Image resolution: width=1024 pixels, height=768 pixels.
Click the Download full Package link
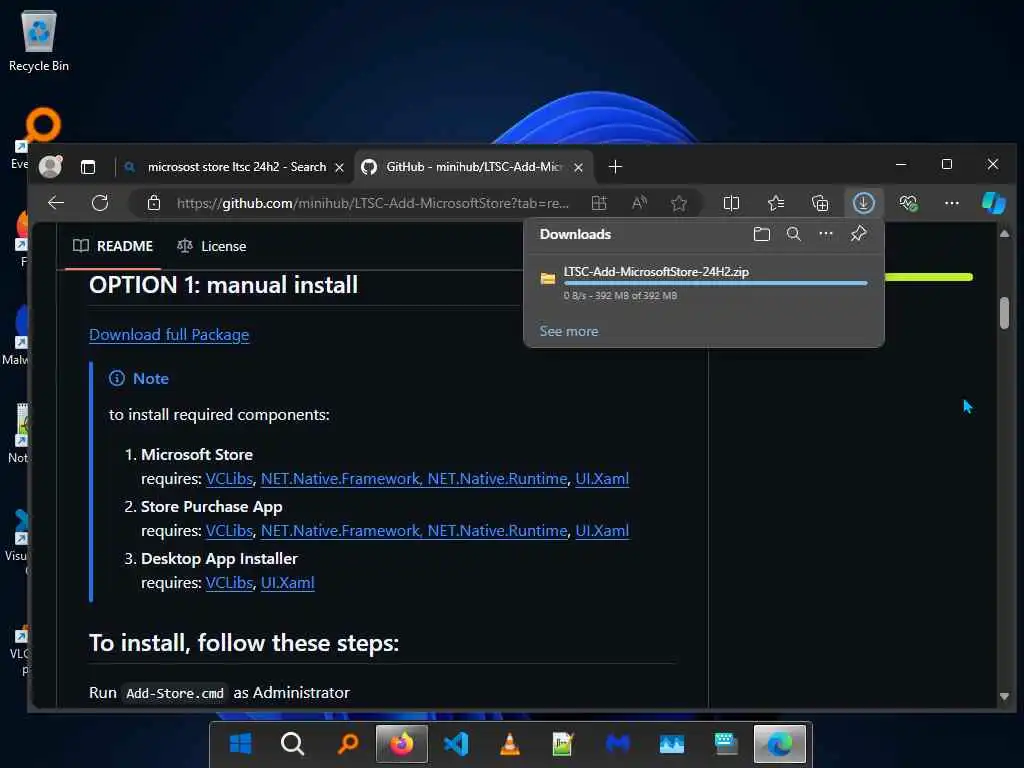169,334
